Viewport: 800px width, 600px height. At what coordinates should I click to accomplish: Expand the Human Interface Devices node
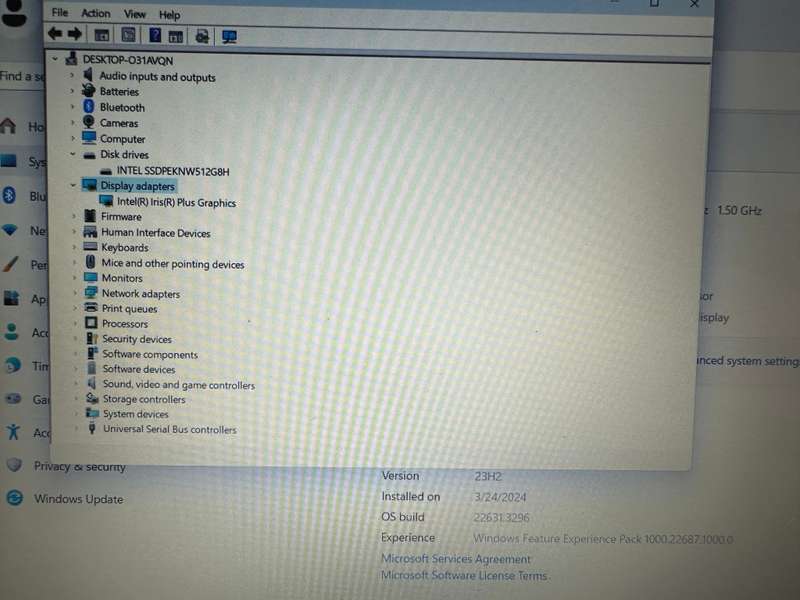tap(74, 232)
